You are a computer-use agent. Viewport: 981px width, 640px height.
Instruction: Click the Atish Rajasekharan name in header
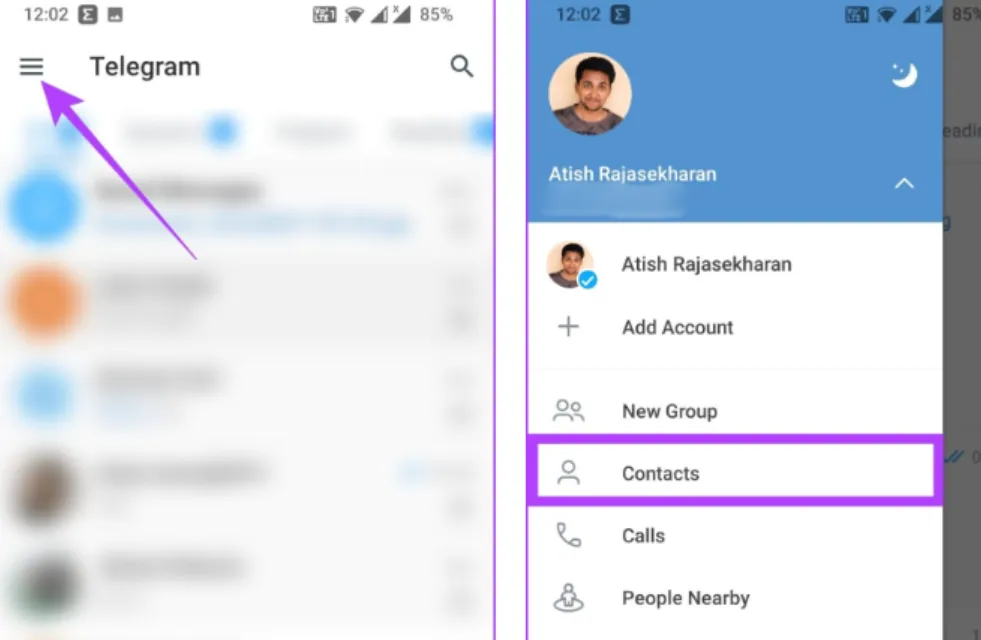632,174
